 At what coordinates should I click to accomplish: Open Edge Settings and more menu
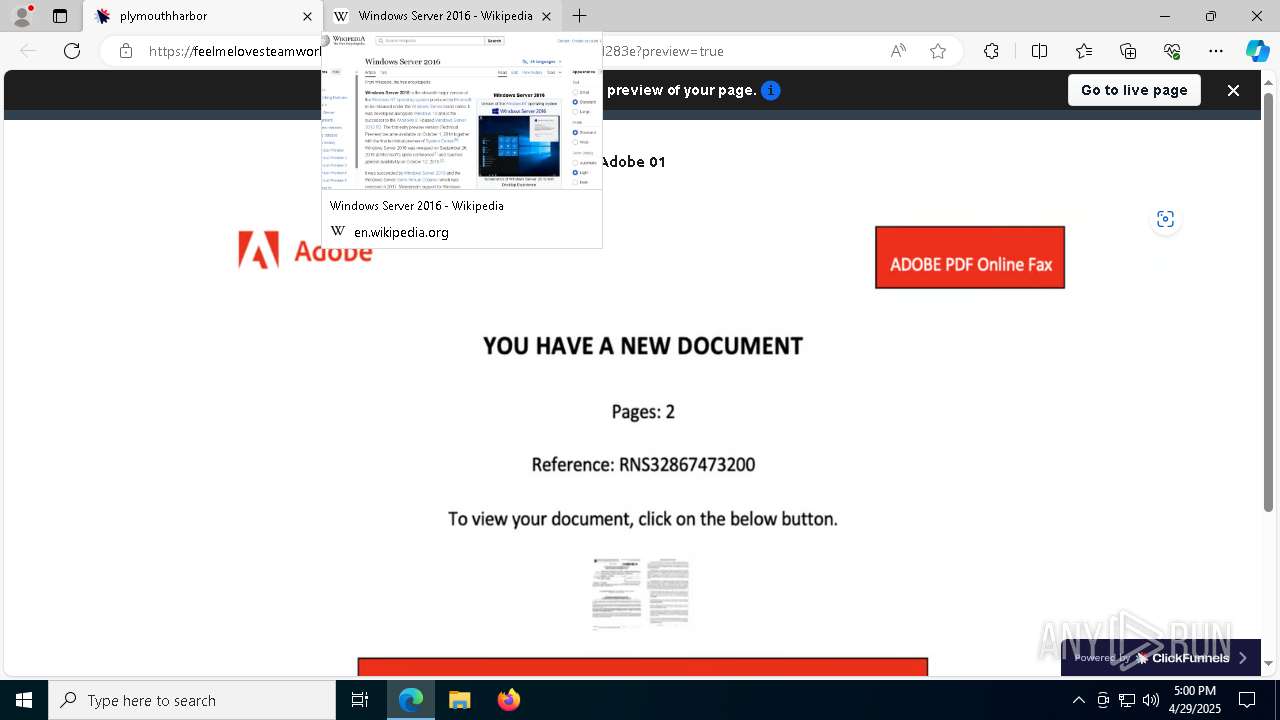pos(1216,51)
